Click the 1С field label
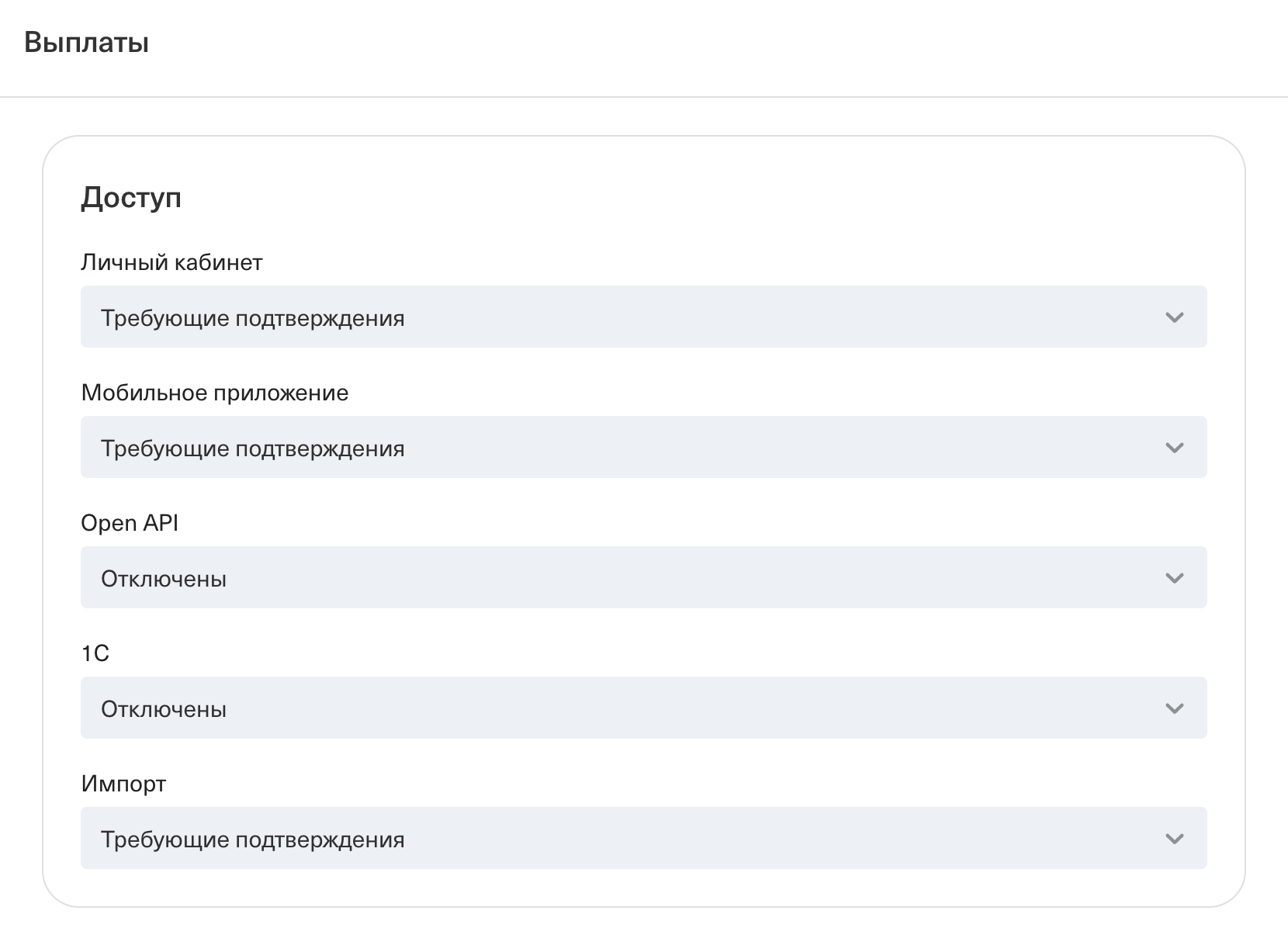The image size is (1288, 928). (x=95, y=653)
